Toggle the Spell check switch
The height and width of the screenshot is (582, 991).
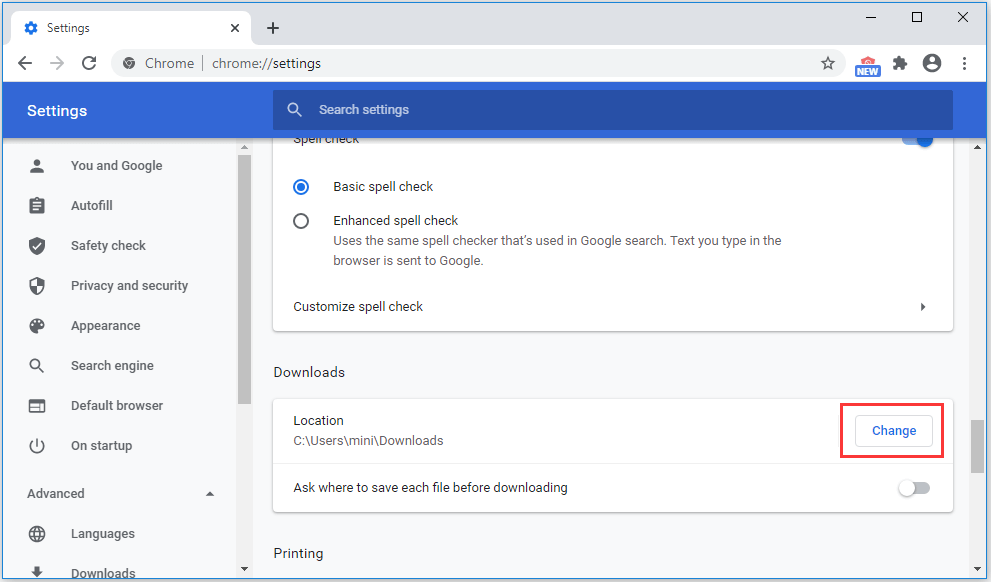[x=917, y=140]
